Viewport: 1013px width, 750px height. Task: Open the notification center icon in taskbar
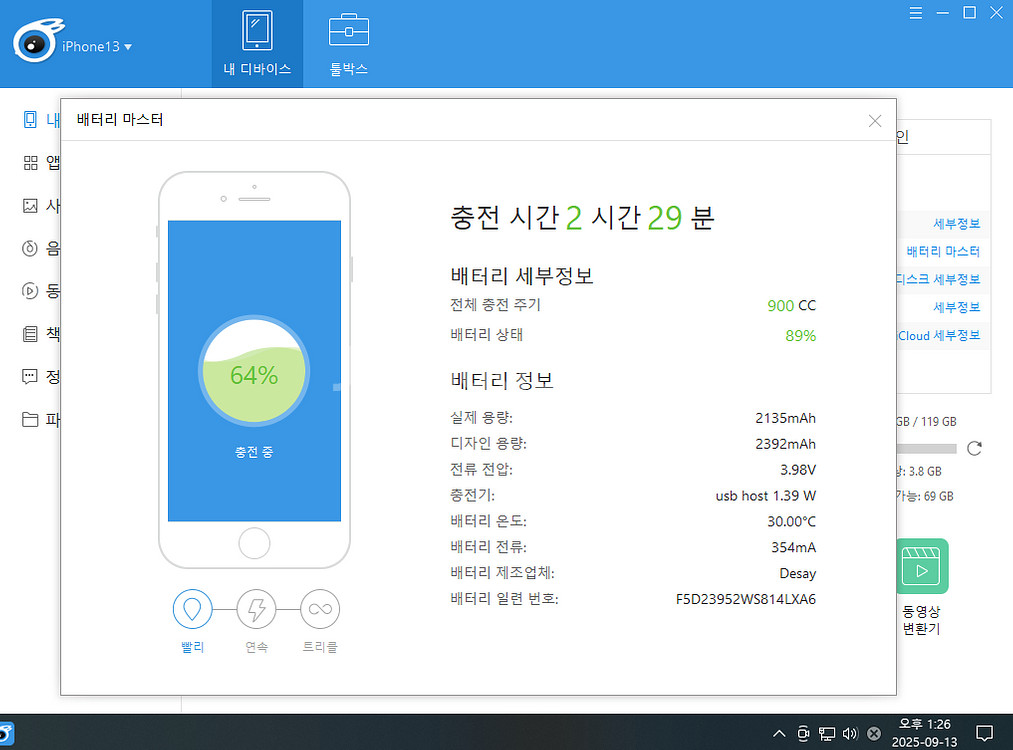pos(983,733)
